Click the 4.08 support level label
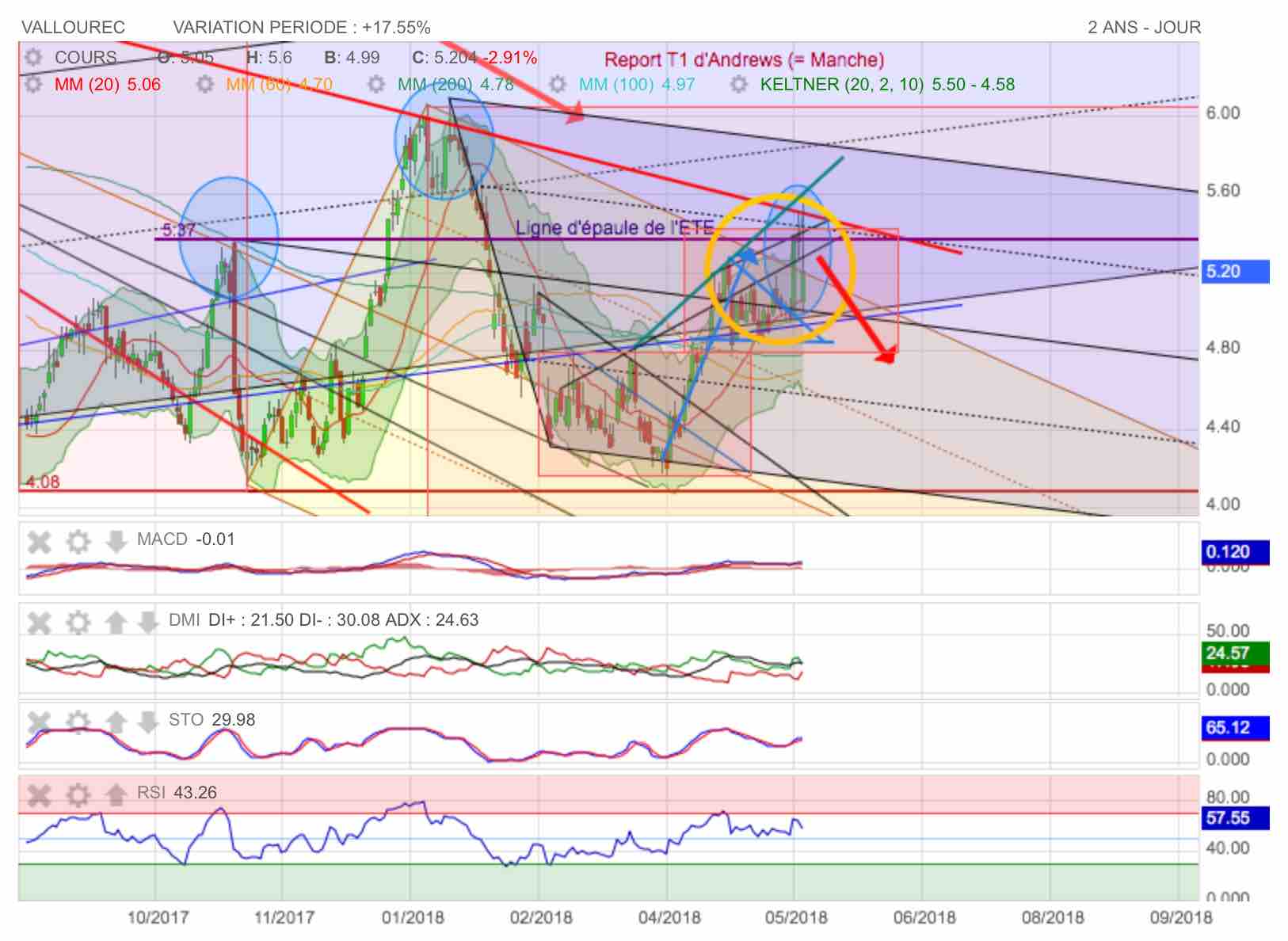Viewport: 1288px width, 941px height. pyautogui.click(x=42, y=482)
